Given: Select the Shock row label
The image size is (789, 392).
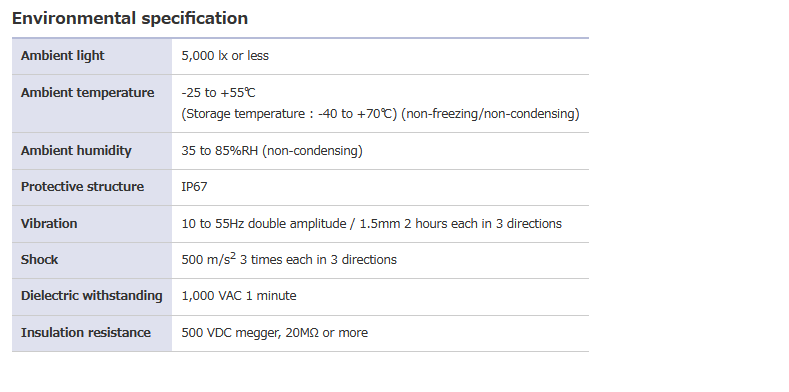Looking at the screenshot, I should [x=39, y=260].
